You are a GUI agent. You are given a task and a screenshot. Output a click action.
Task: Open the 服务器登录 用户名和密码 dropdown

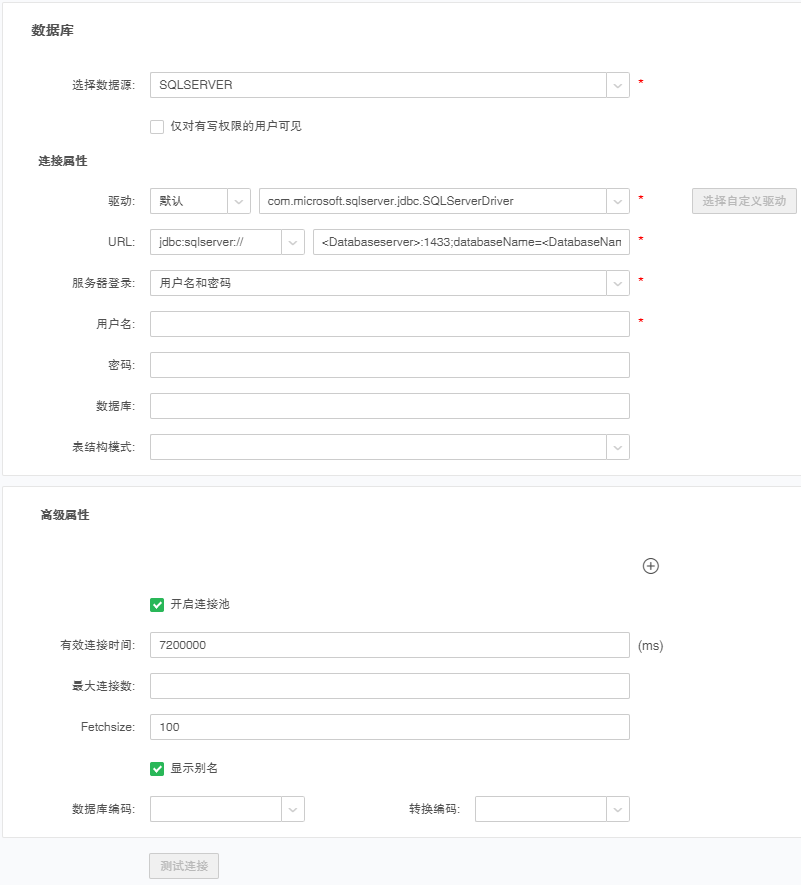click(x=389, y=283)
